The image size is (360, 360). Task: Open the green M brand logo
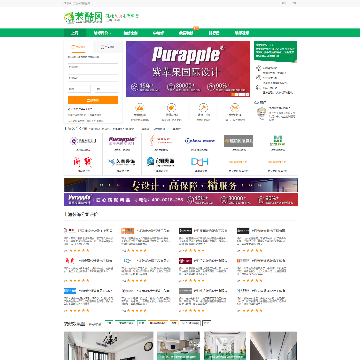coord(277,141)
